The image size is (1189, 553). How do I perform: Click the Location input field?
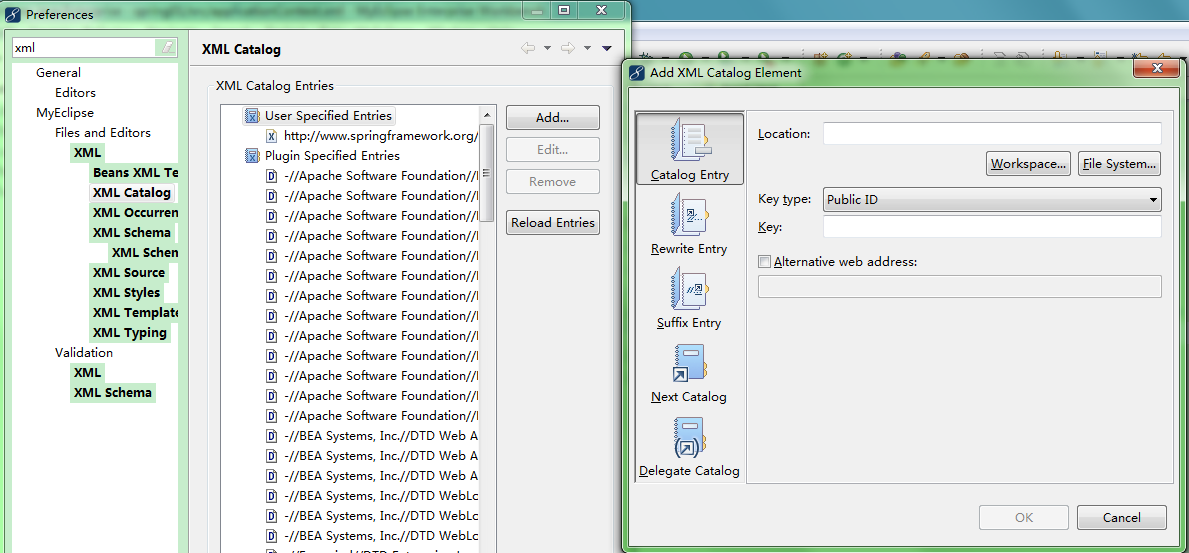(x=991, y=134)
